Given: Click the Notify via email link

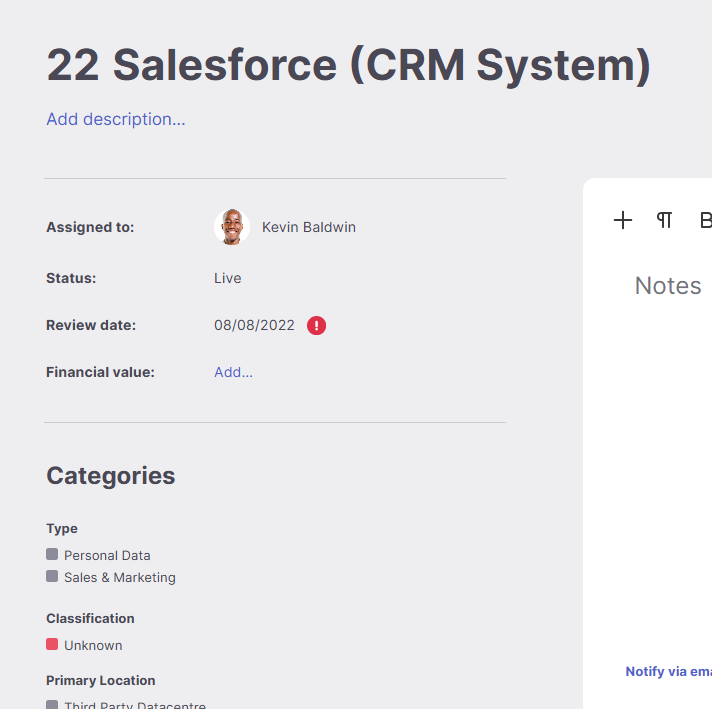Looking at the screenshot, I should click(x=668, y=671).
